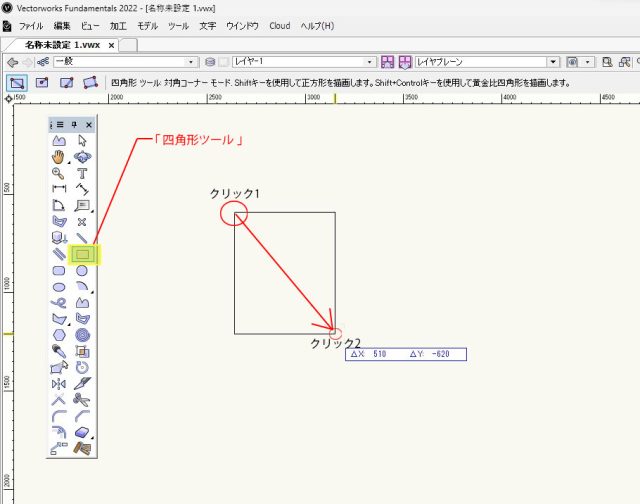The height and width of the screenshot is (504, 640).
Task: Switch to the 名称未設定 1.vwx document tab
Action: [62, 45]
